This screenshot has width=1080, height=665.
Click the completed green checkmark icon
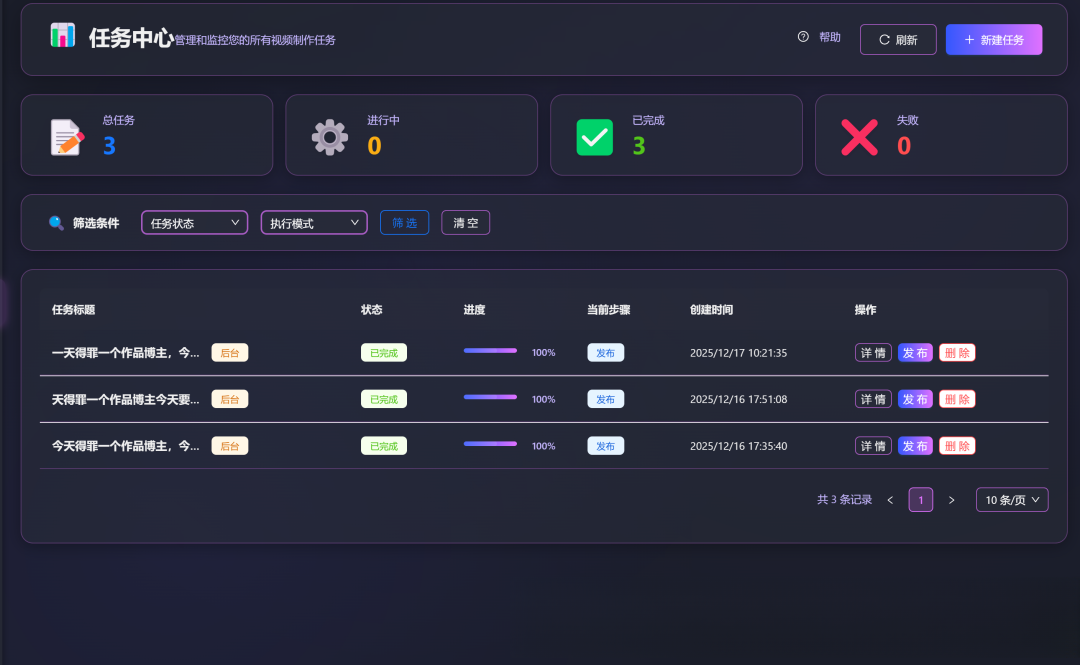click(x=595, y=137)
